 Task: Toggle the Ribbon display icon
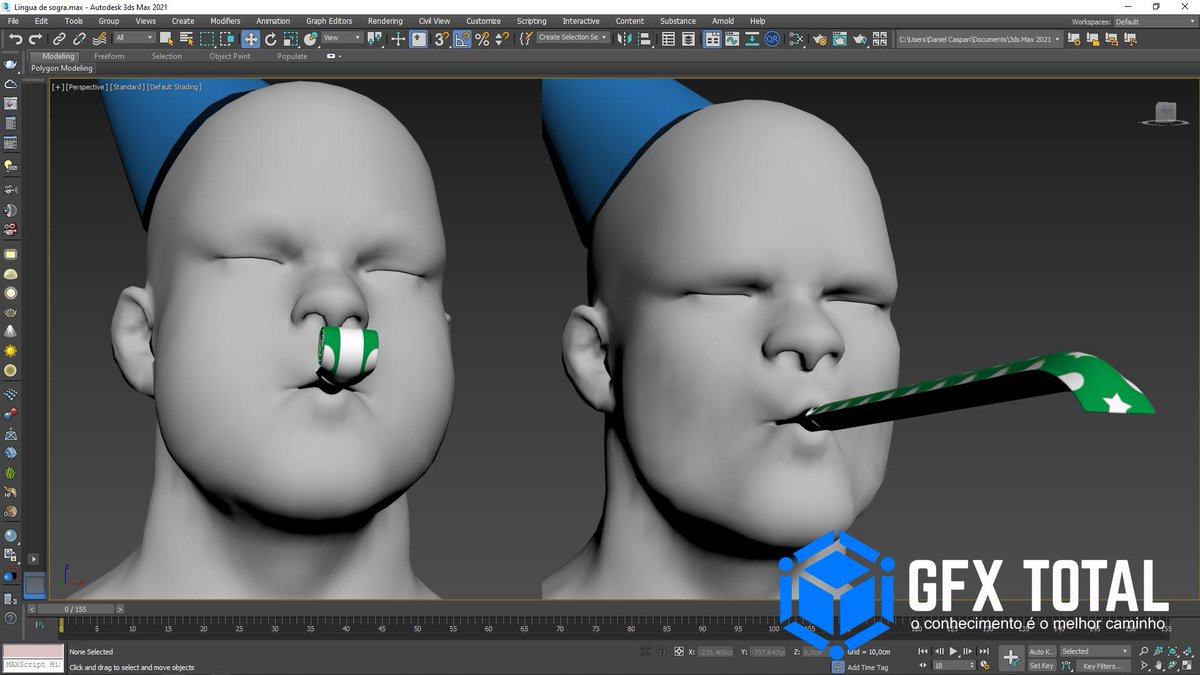(x=713, y=39)
